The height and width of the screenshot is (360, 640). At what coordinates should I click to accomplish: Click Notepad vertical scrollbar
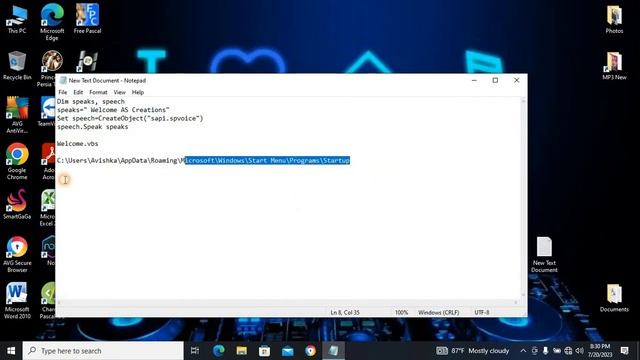coord(523,198)
